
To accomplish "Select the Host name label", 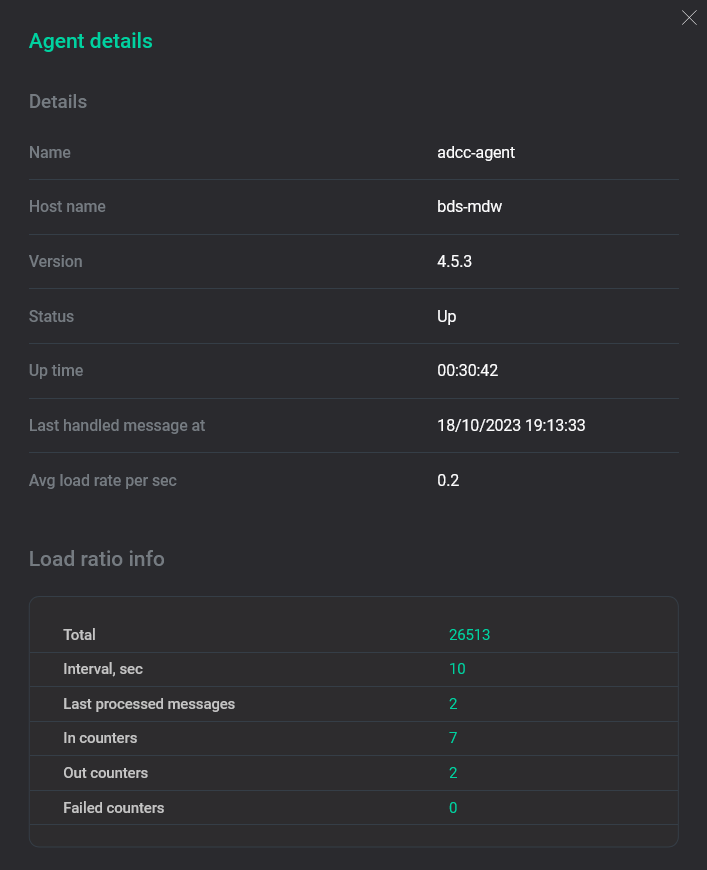I will coord(67,206).
